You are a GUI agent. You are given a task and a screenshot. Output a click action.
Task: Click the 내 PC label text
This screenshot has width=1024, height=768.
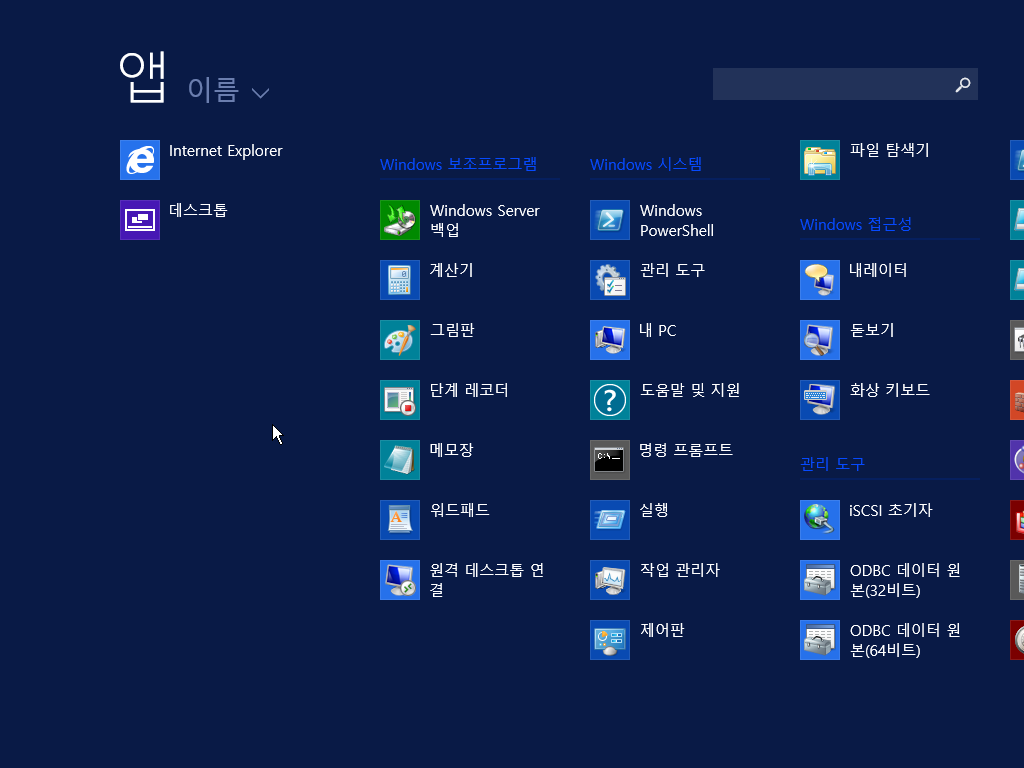pyautogui.click(x=658, y=330)
